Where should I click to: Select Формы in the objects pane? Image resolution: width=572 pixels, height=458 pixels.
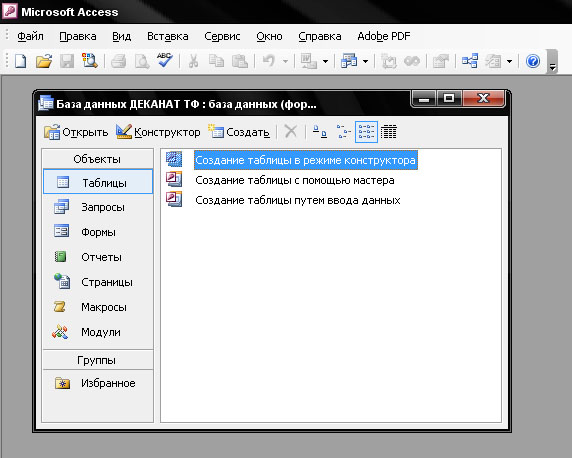pos(98,232)
